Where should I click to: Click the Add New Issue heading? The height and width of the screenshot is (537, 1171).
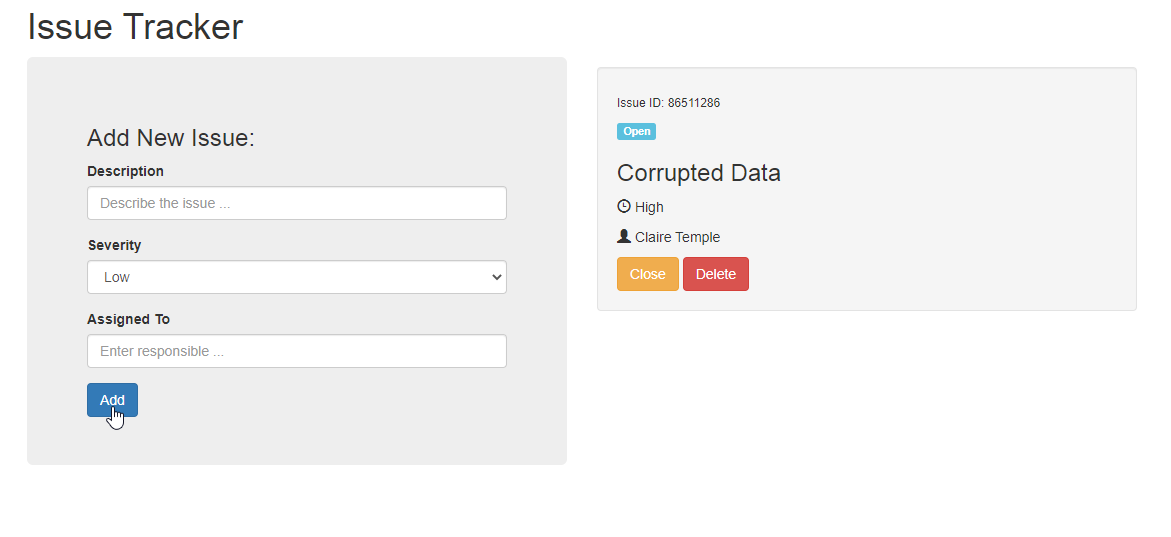171,138
